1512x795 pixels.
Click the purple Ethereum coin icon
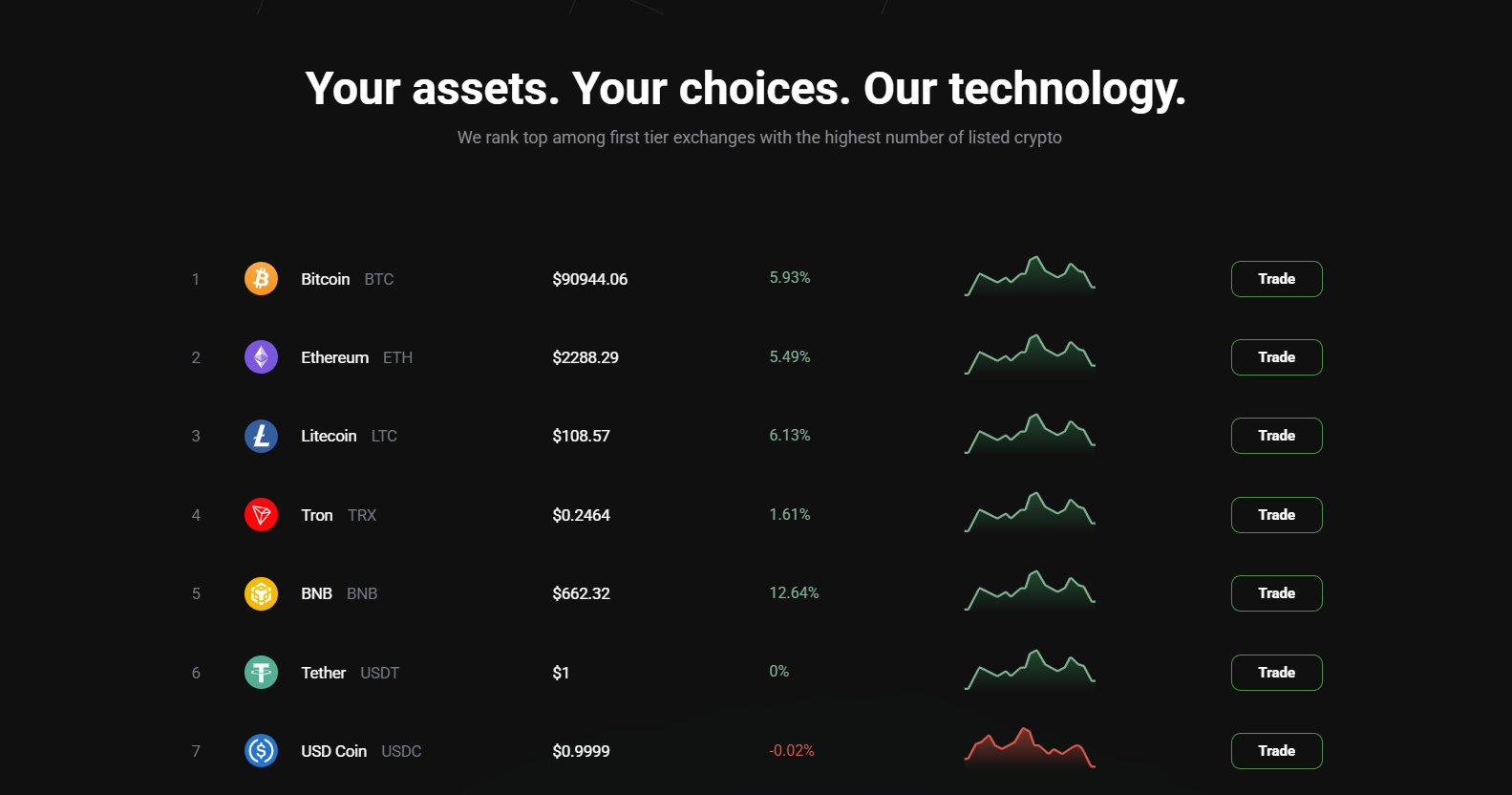(x=261, y=357)
